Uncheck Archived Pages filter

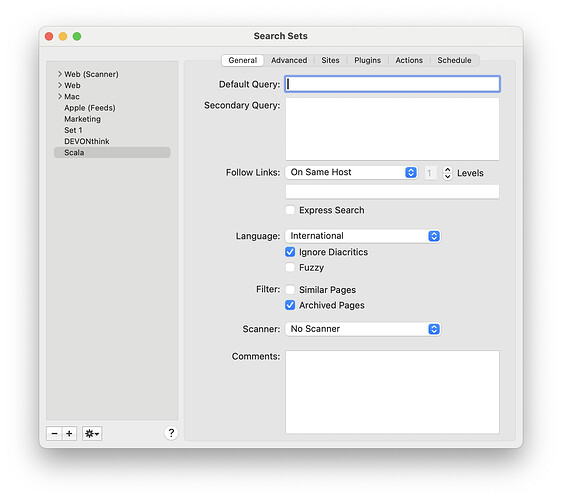[x=290, y=305]
